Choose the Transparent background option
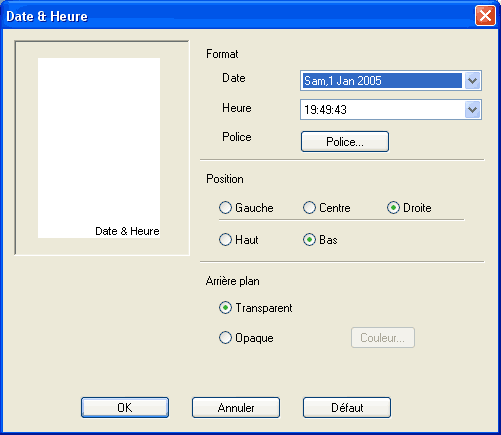501x435 pixels. (x=255, y=308)
